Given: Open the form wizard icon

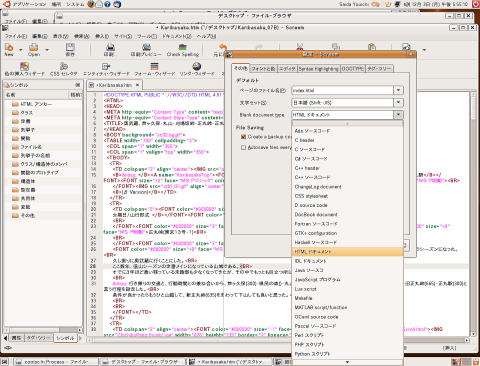Looking at the screenshot, I should point(154,69).
